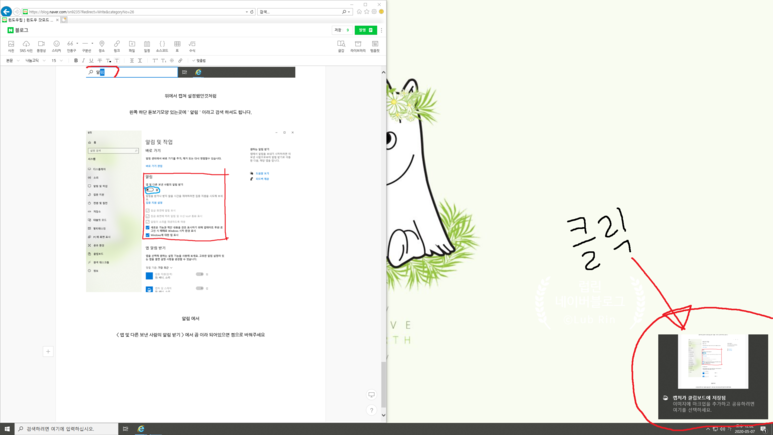Open the help question mark button

pos(371,410)
